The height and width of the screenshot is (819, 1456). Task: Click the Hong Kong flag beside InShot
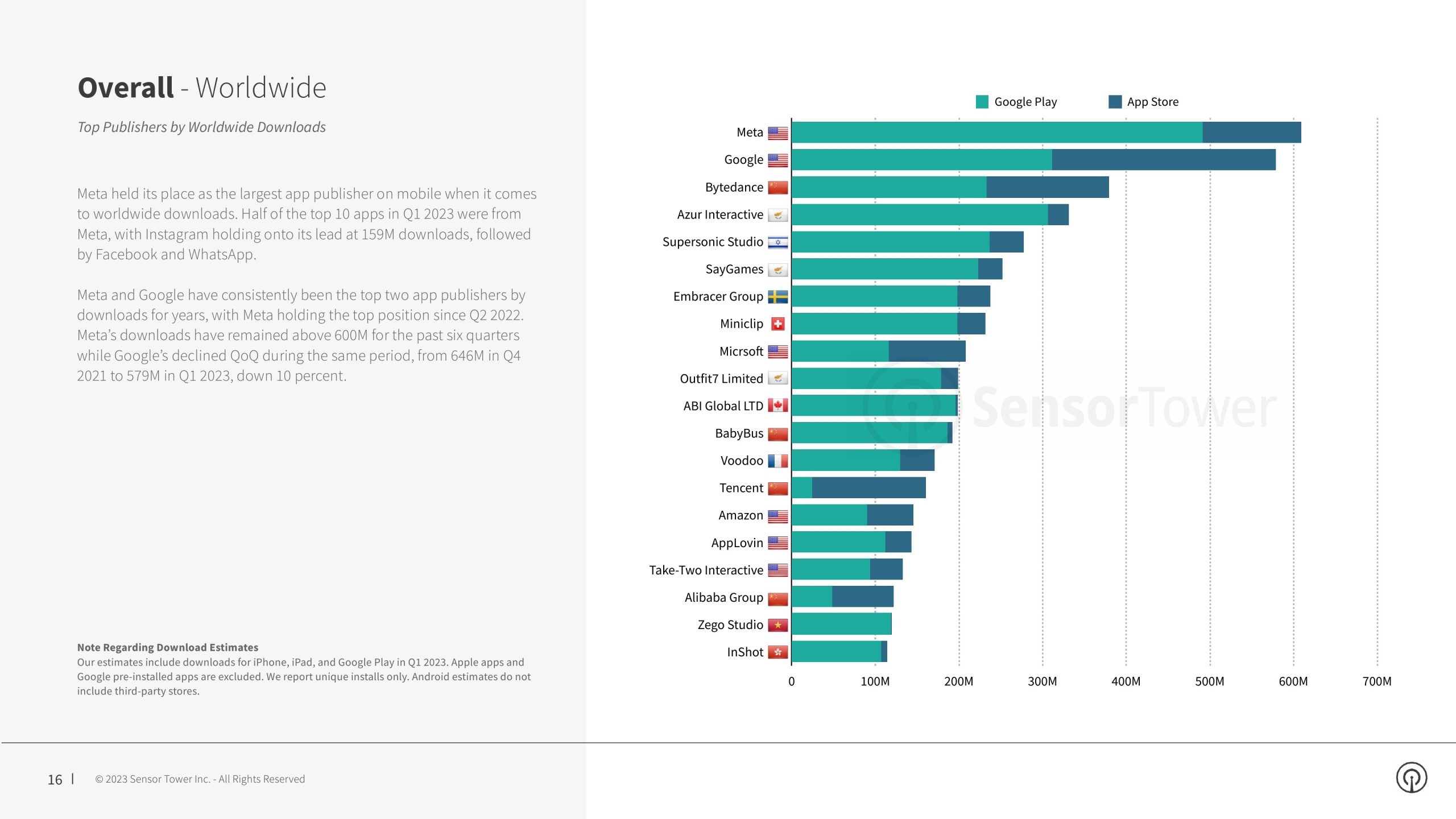tap(777, 652)
